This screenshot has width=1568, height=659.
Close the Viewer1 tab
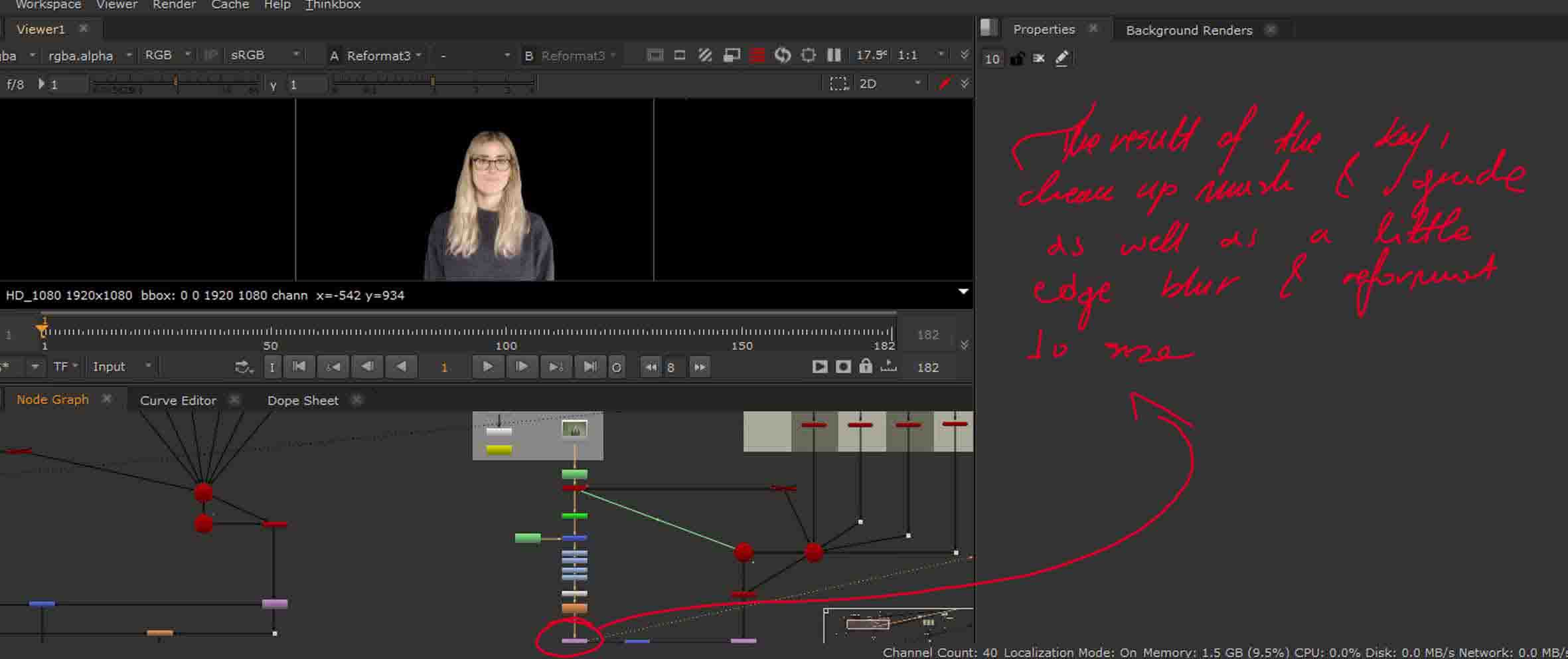[83, 28]
